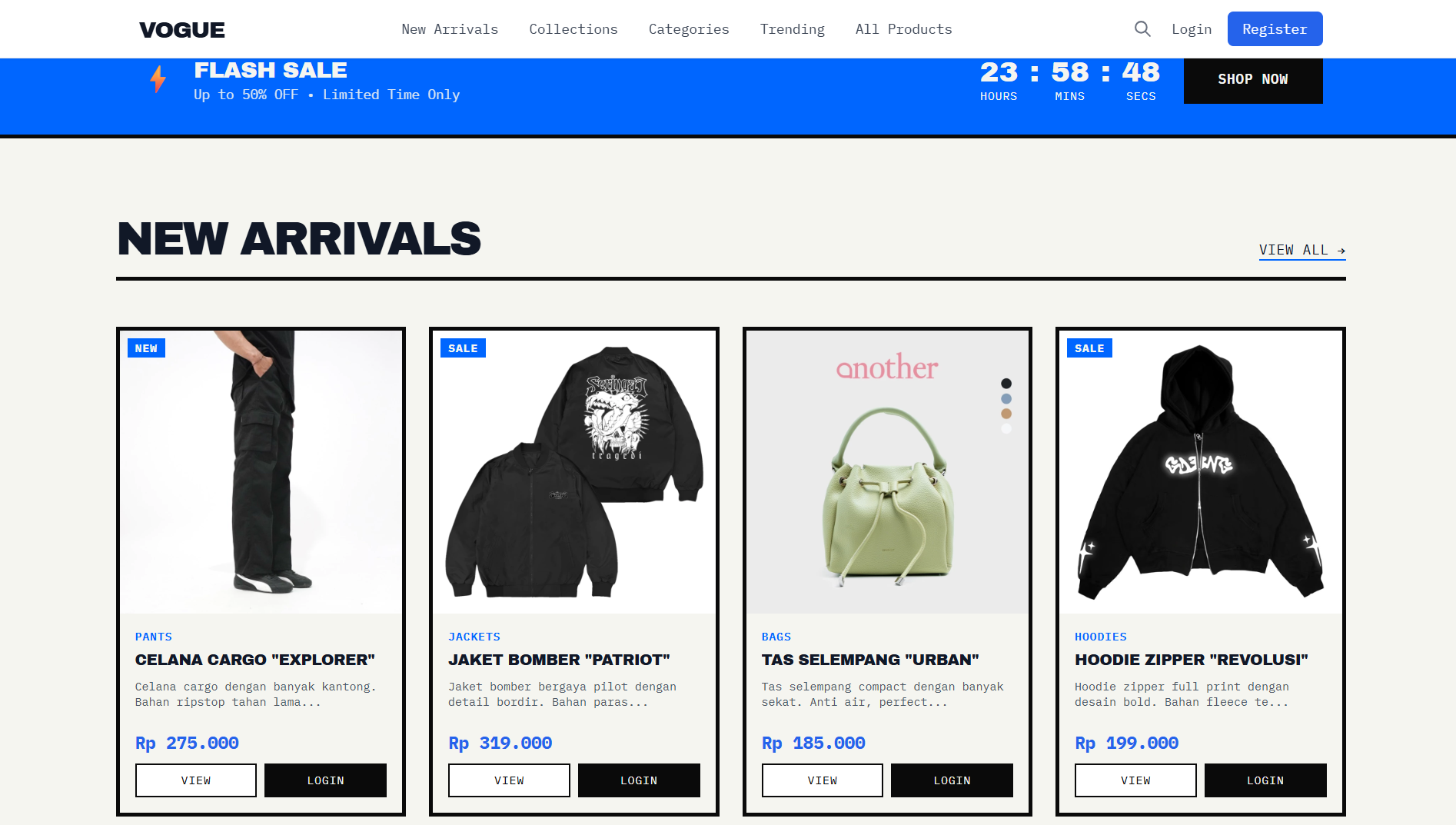Image resolution: width=1456 pixels, height=825 pixels.
Task: Click the SALE badge on bomber jacket
Action: click(463, 348)
